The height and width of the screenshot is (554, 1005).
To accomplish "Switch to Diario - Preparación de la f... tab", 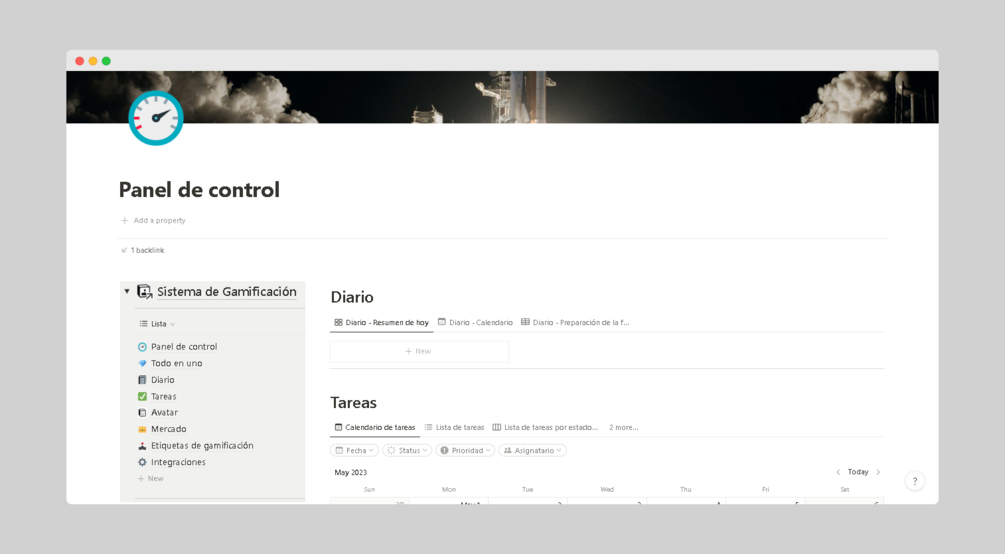I will click(575, 323).
